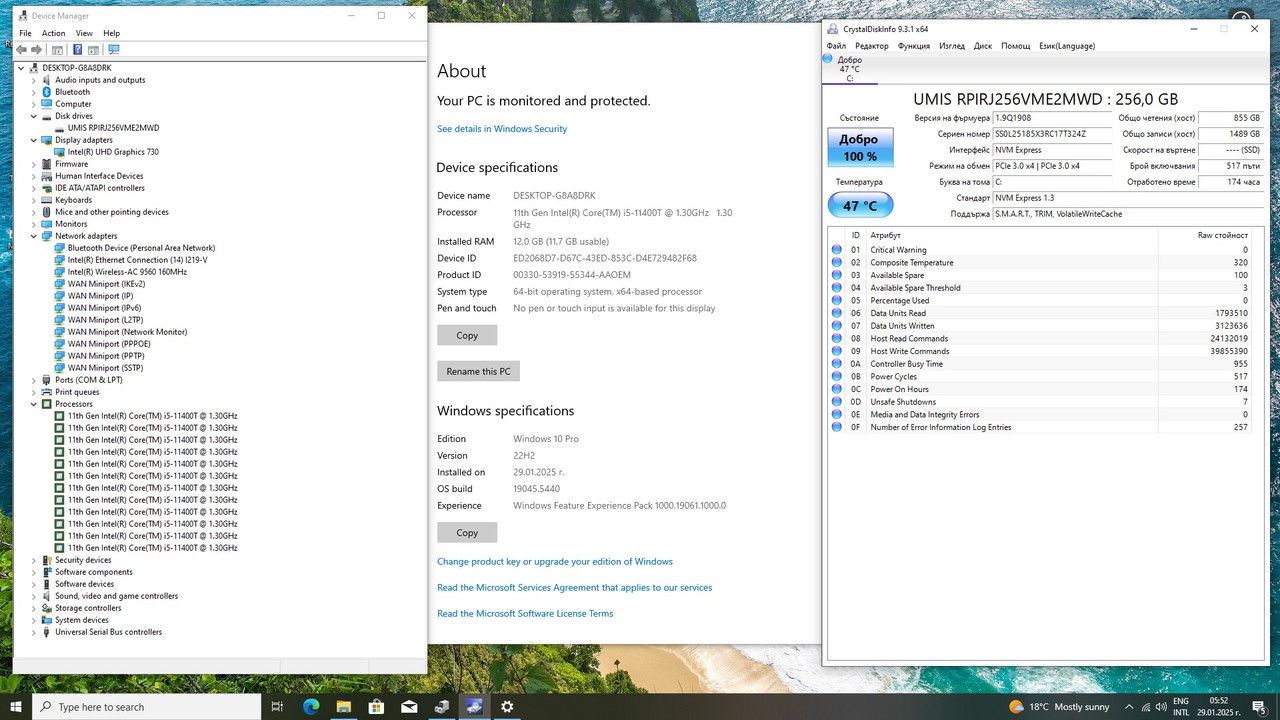Click status circle for Unsafe Shutdowns row
The height and width of the screenshot is (720, 1280).
pos(837,402)
